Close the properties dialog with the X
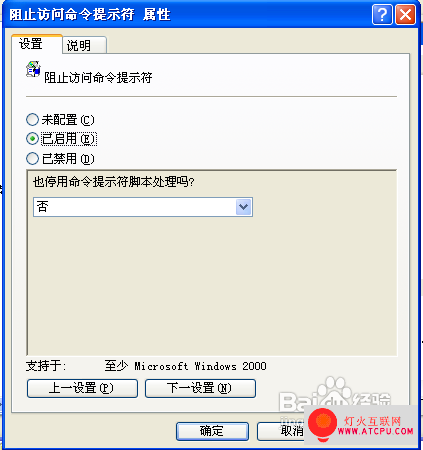Screen dimensions: 423x450 (x=405, y=15)
